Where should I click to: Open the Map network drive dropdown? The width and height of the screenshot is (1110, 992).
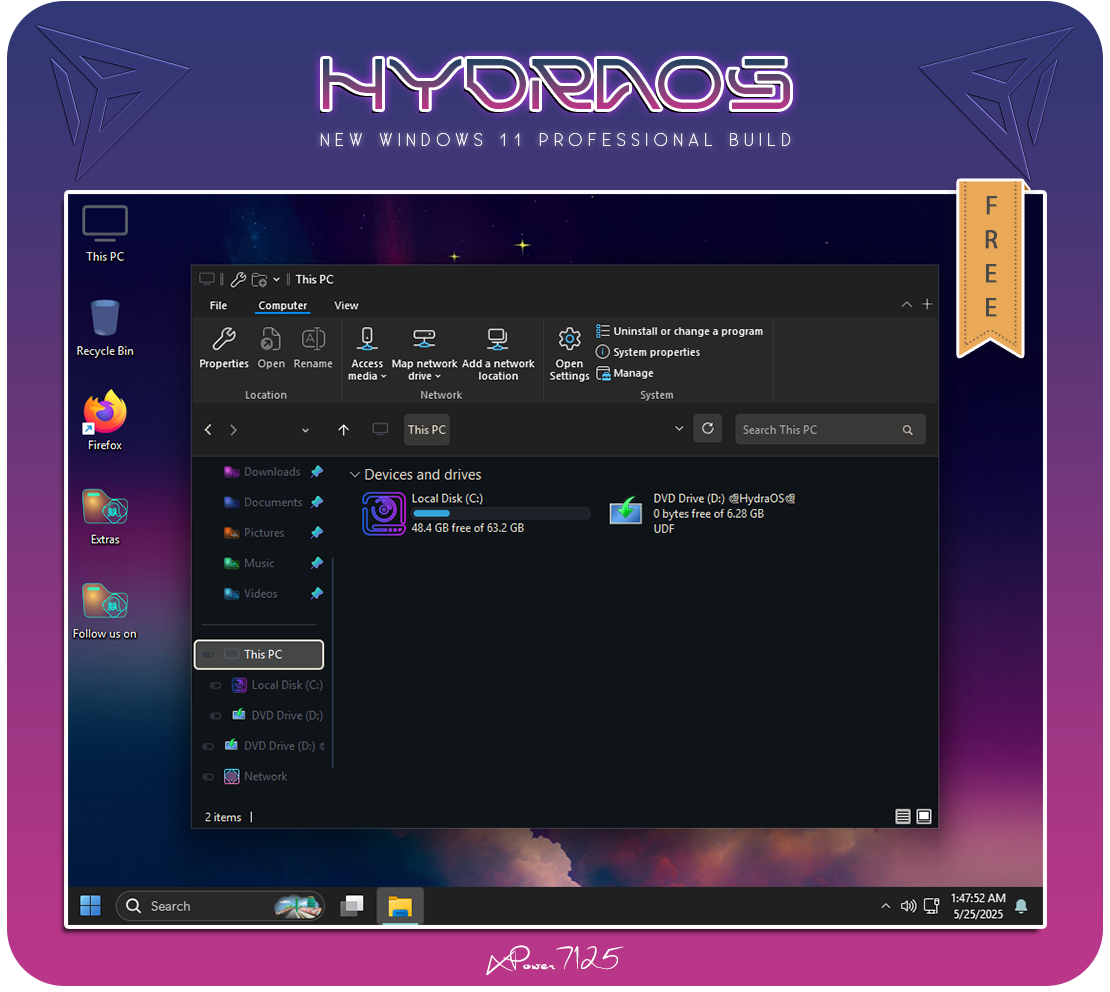point(424,353)
